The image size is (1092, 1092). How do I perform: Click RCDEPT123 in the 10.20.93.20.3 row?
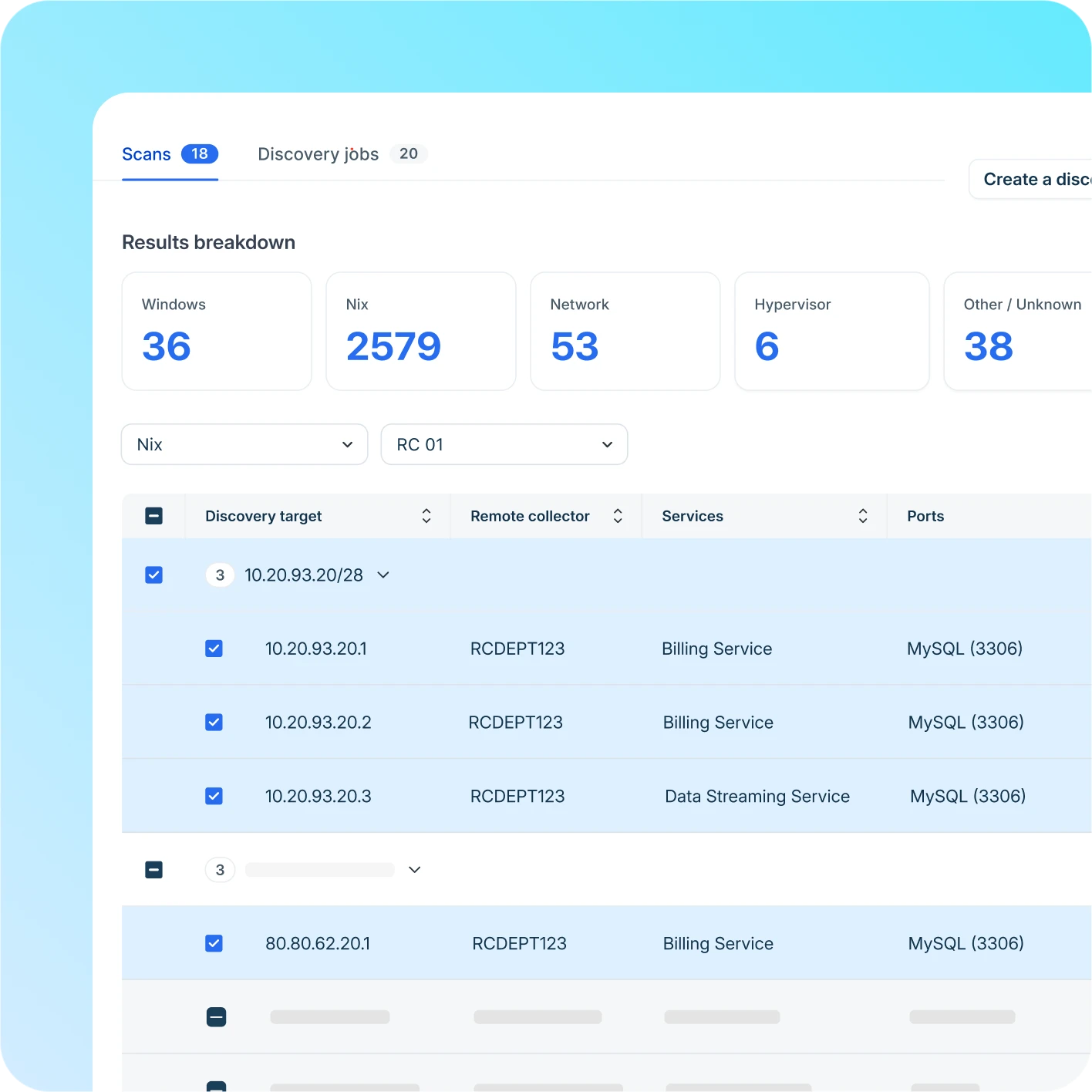point(517,796)
